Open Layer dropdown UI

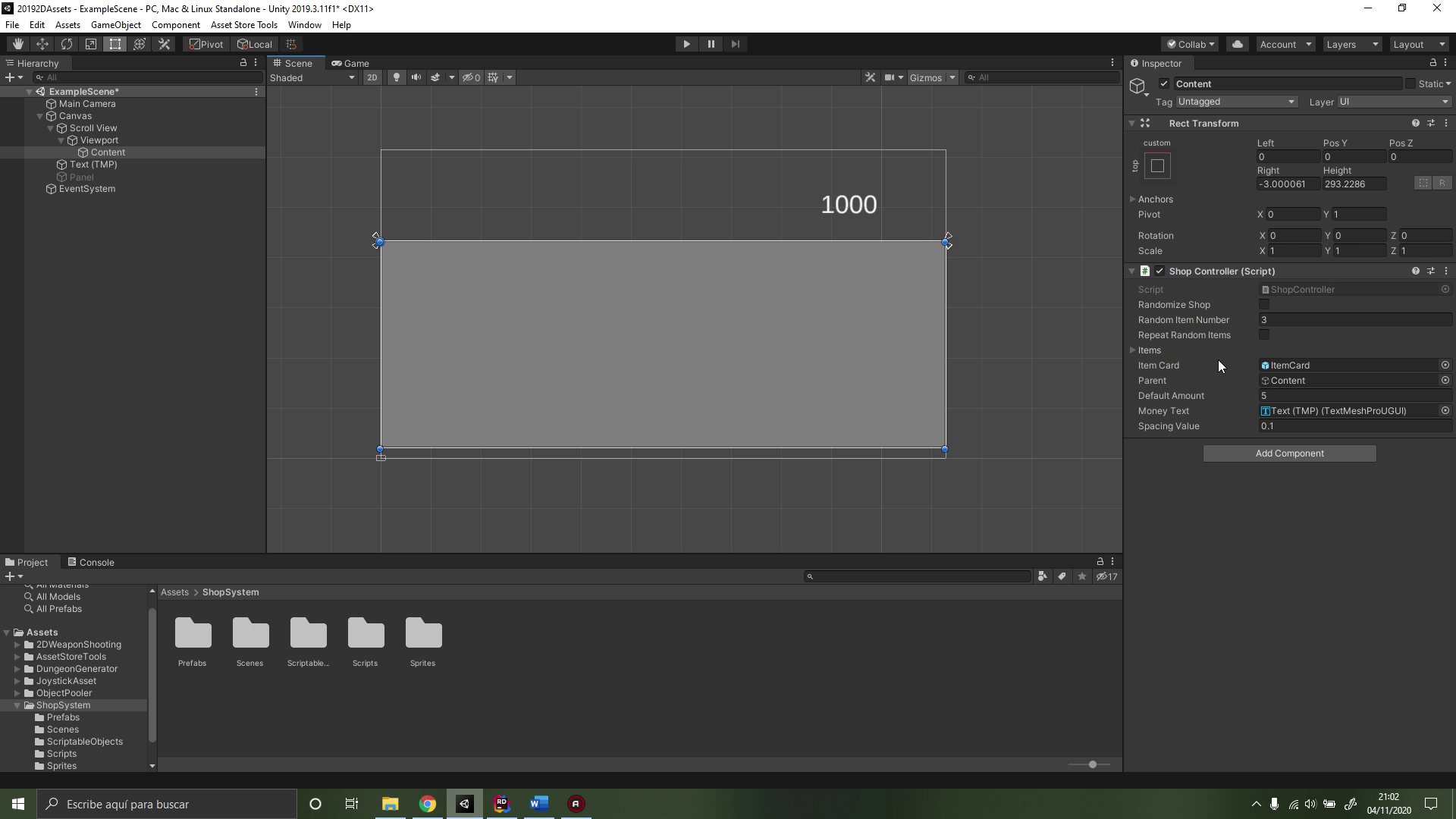click(x=1394, y=102)
